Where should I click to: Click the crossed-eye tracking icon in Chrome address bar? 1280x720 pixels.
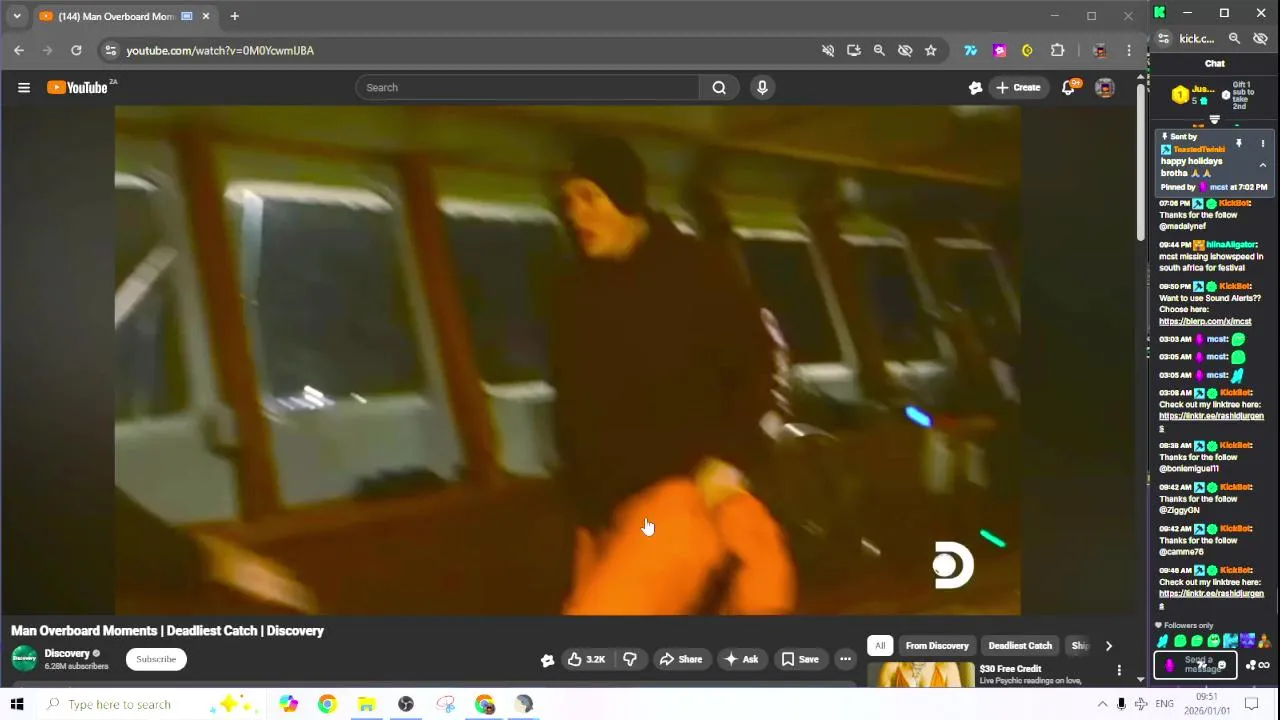pos(905,50)
